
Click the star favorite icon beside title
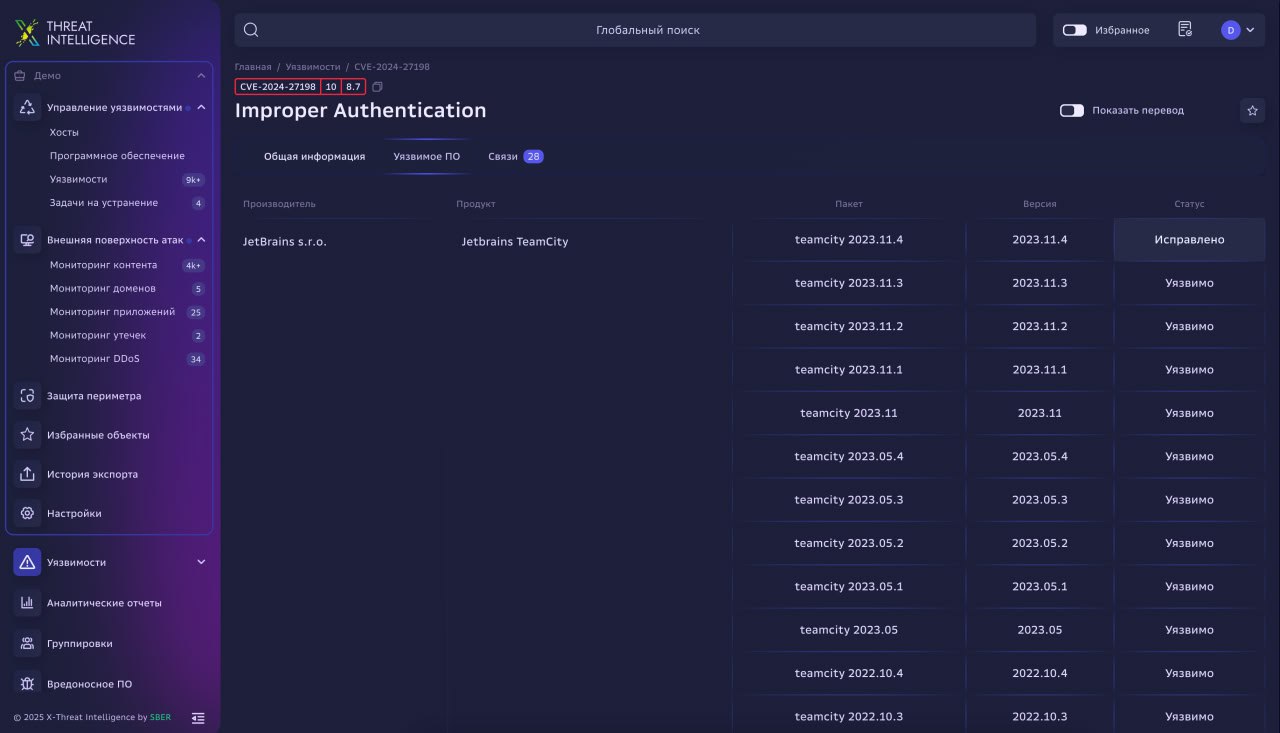coord(1252,111)
